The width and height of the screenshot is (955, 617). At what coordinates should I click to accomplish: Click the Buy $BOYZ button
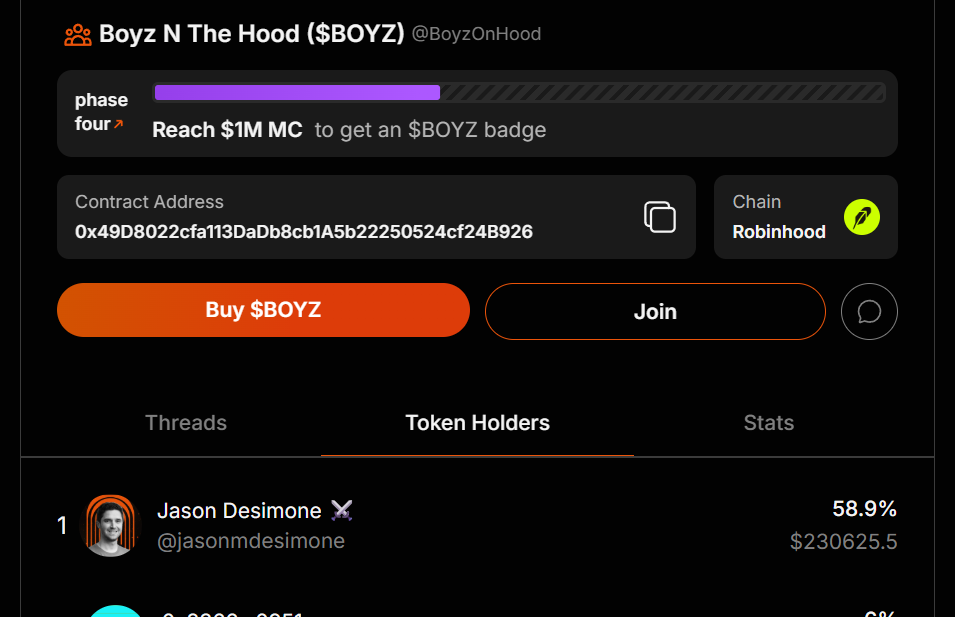263,310
